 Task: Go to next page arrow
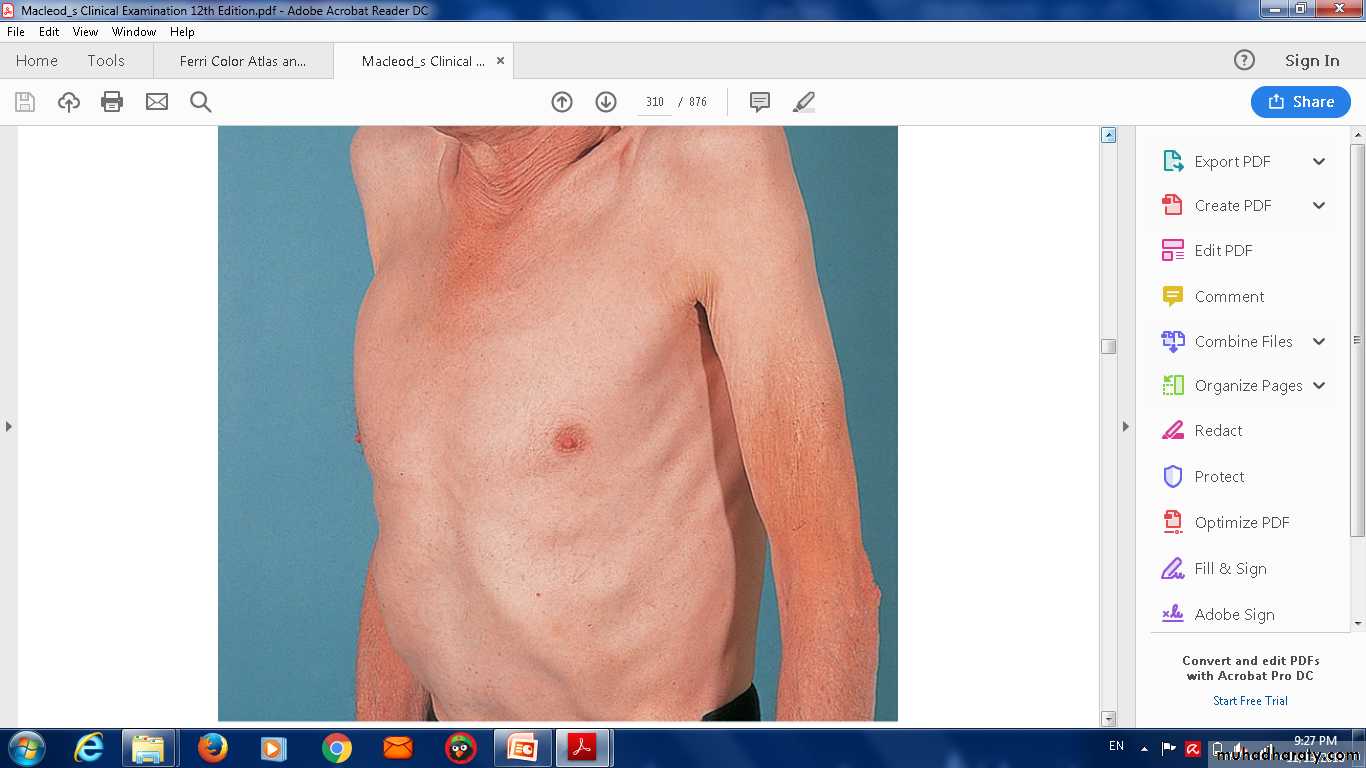click(x=606, y=102)
